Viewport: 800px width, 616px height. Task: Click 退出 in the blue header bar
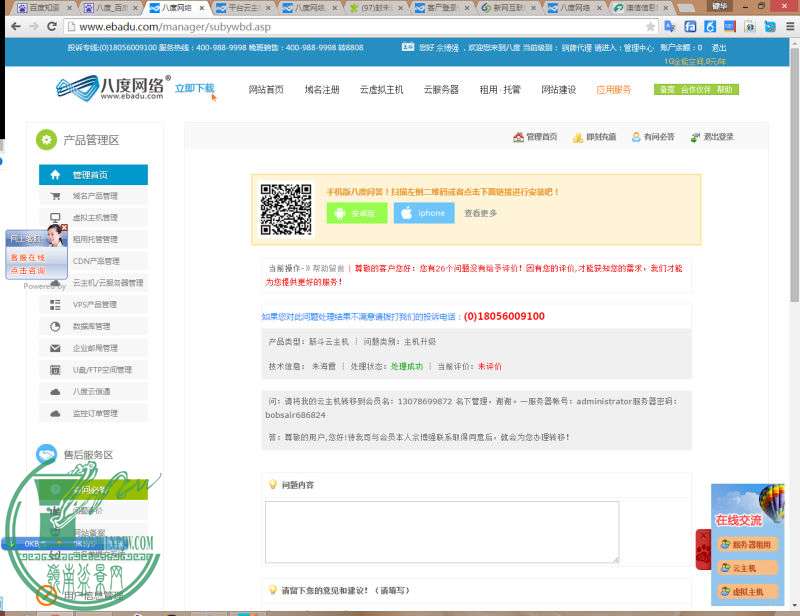pos(719,47)
